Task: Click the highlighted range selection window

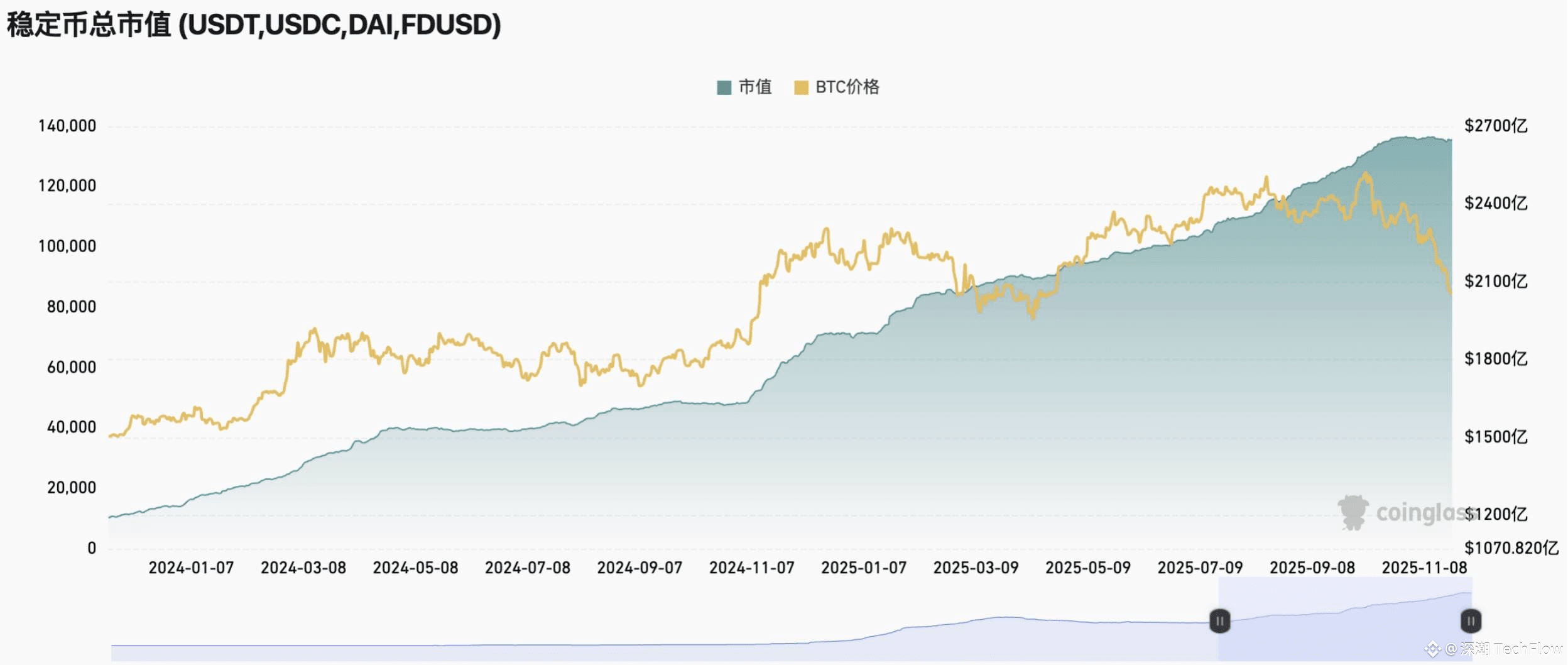Action: (x=1345, y=619)
